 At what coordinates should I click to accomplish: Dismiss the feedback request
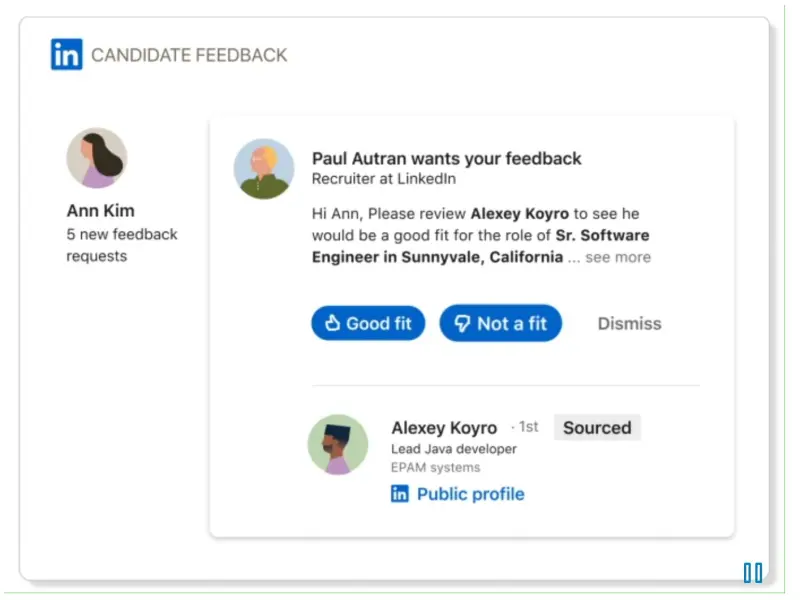[629, 324]
